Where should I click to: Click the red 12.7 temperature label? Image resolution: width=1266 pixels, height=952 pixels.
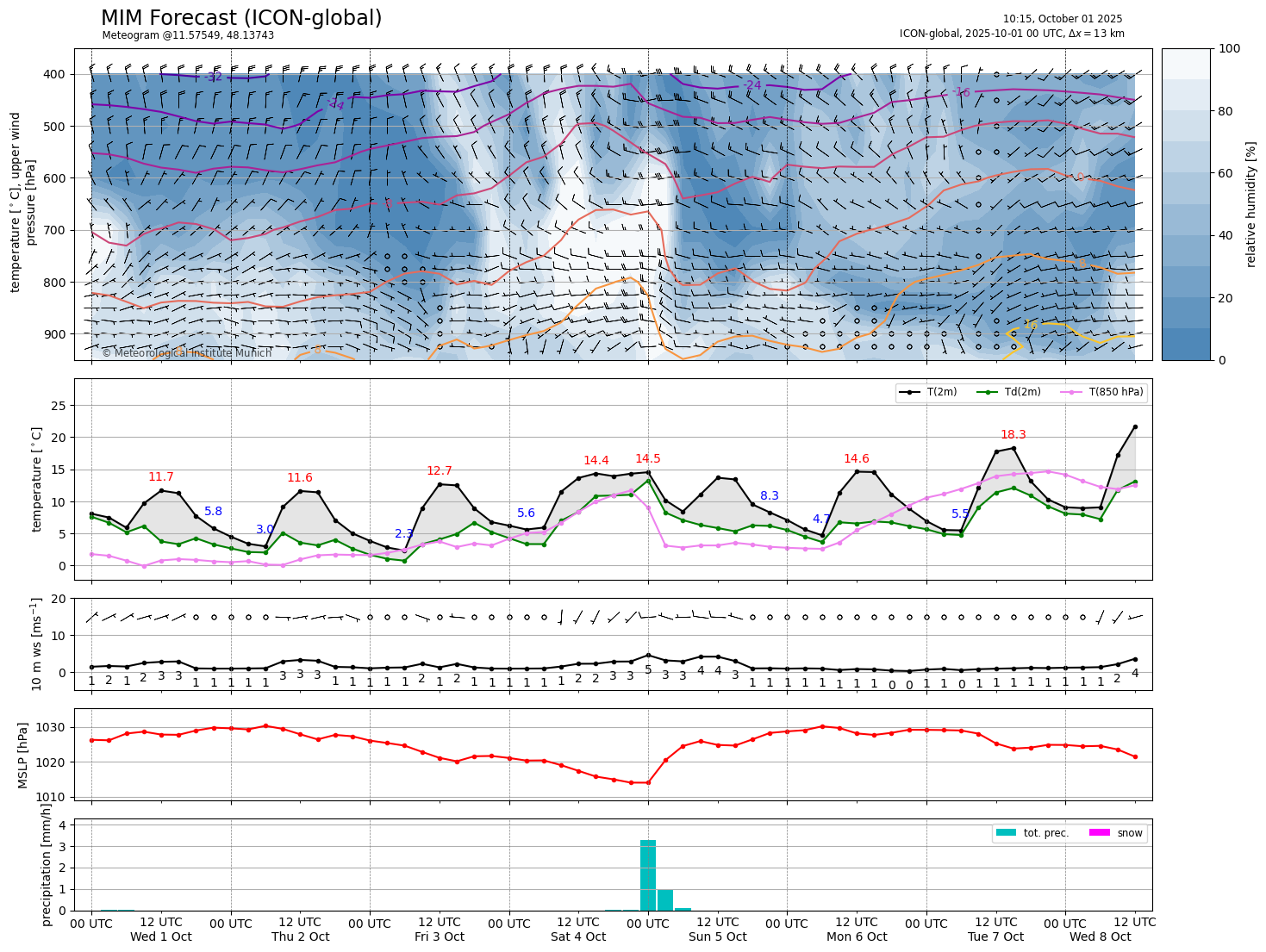440,471
